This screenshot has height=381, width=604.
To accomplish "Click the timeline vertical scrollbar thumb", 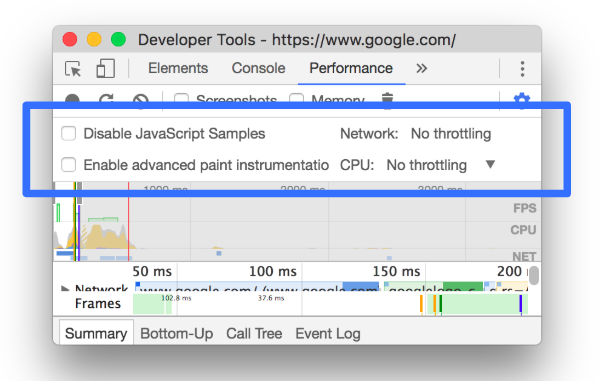I will click(x=534, y=275).
